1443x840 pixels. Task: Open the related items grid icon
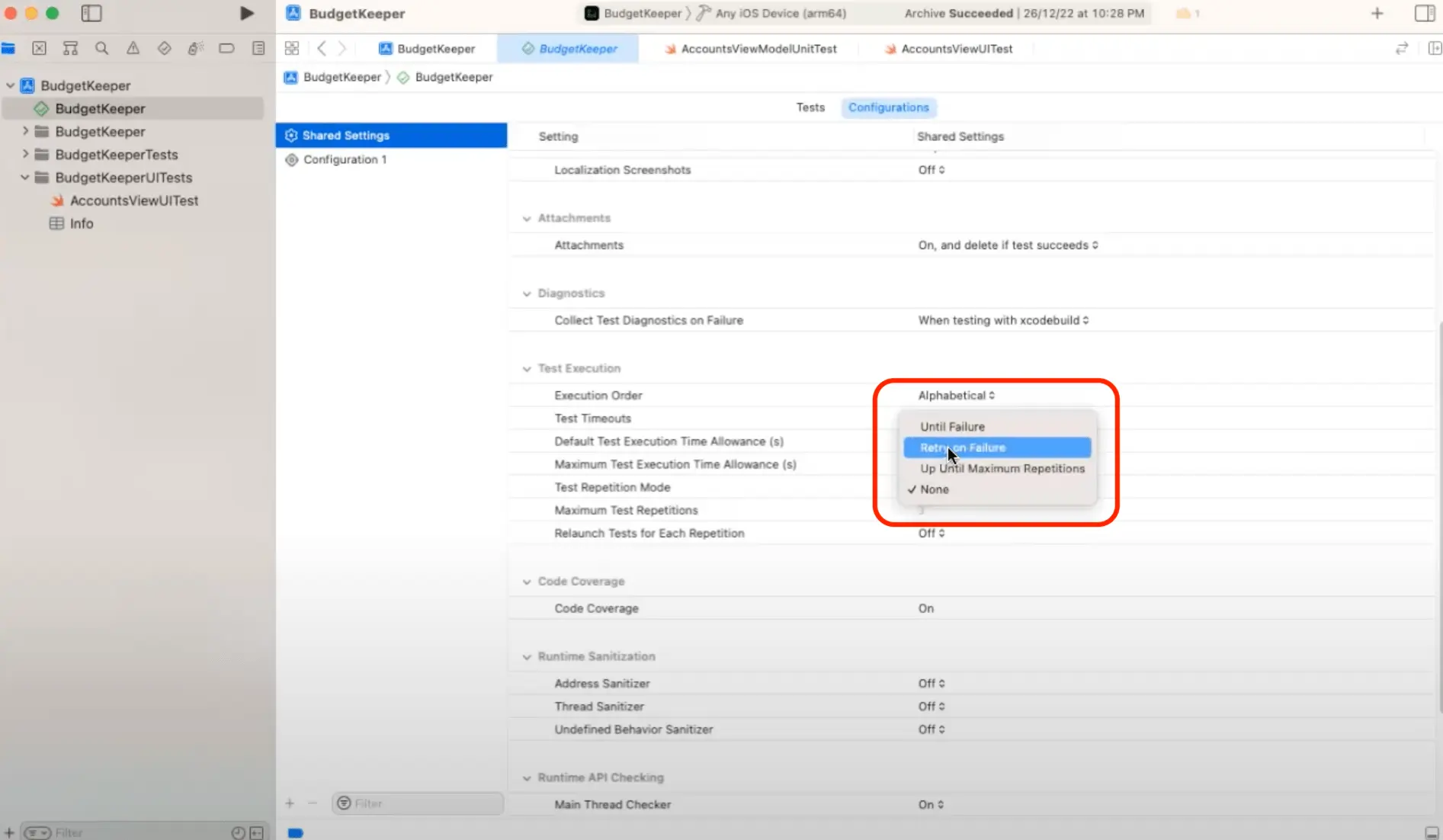coord(291,49)
